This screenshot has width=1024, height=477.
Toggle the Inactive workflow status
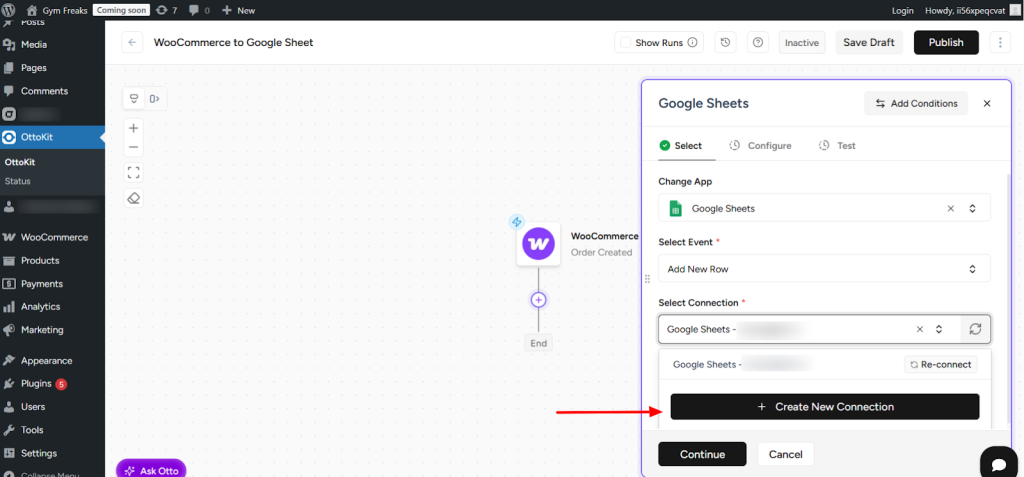coord(802,43)
